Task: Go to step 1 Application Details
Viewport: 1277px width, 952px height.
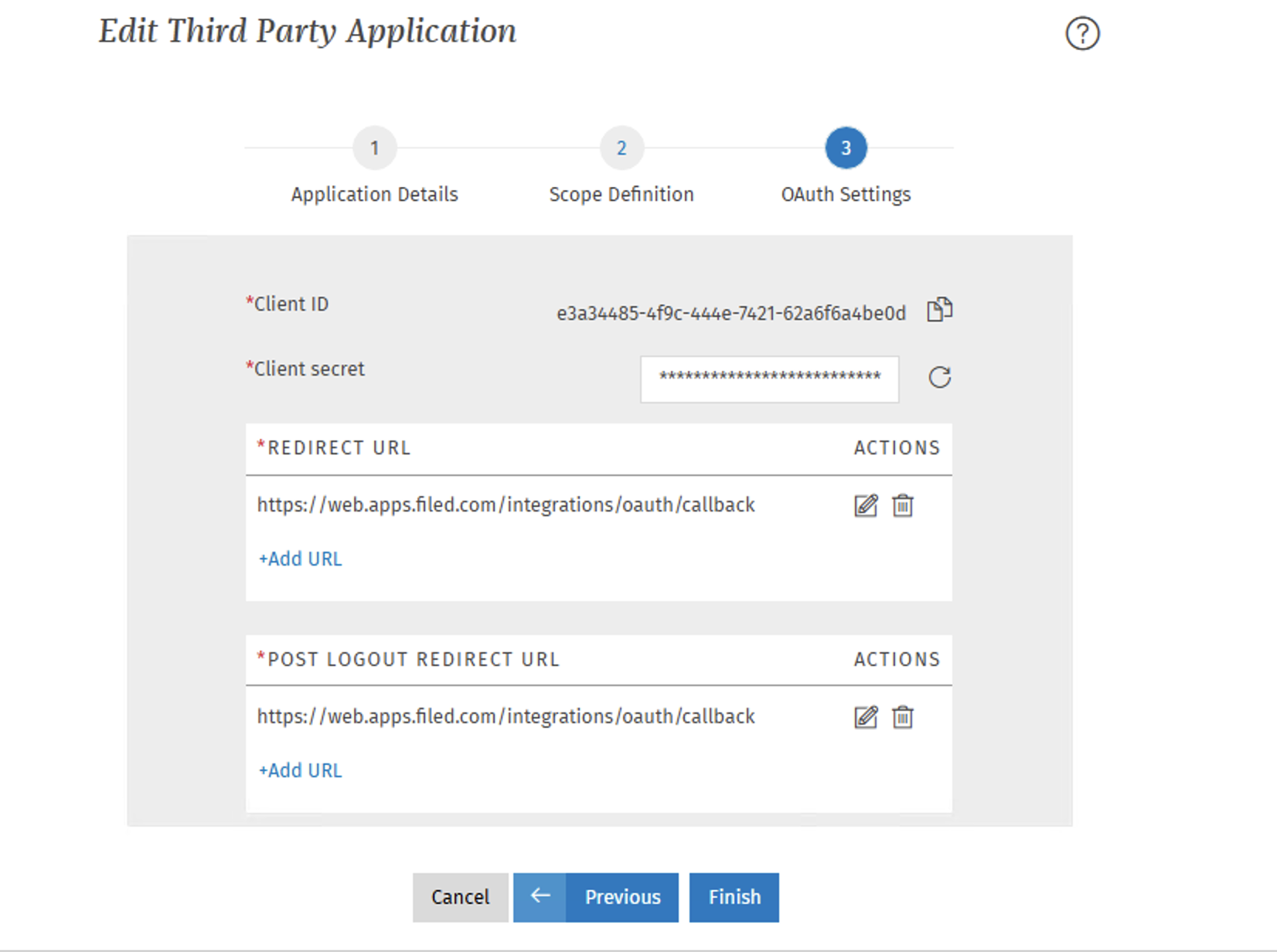Action: pyautogui.click(x=375, y=148)
